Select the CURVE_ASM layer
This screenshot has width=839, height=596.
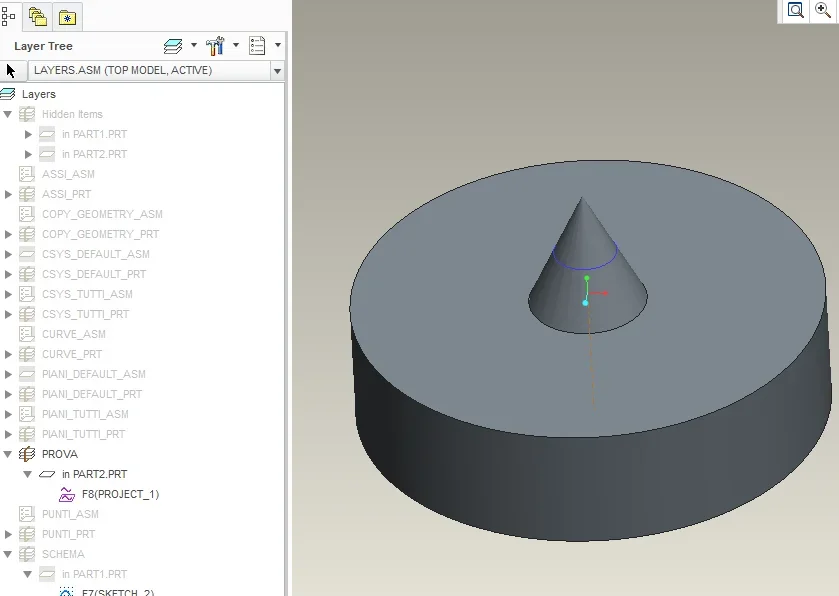click(74, 334)
